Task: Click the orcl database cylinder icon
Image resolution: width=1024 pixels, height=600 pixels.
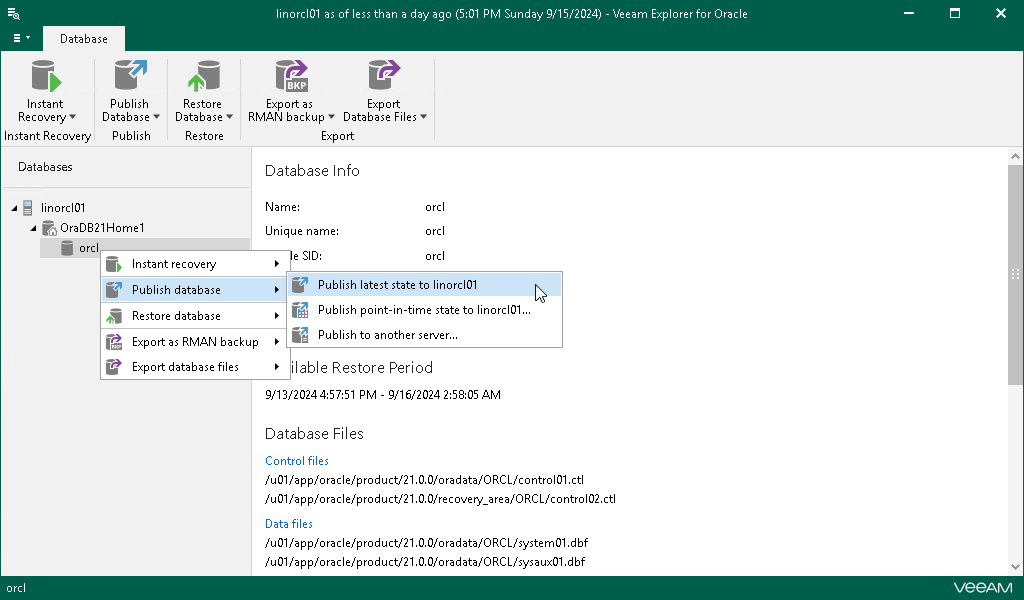Action: tap(67, 248)
